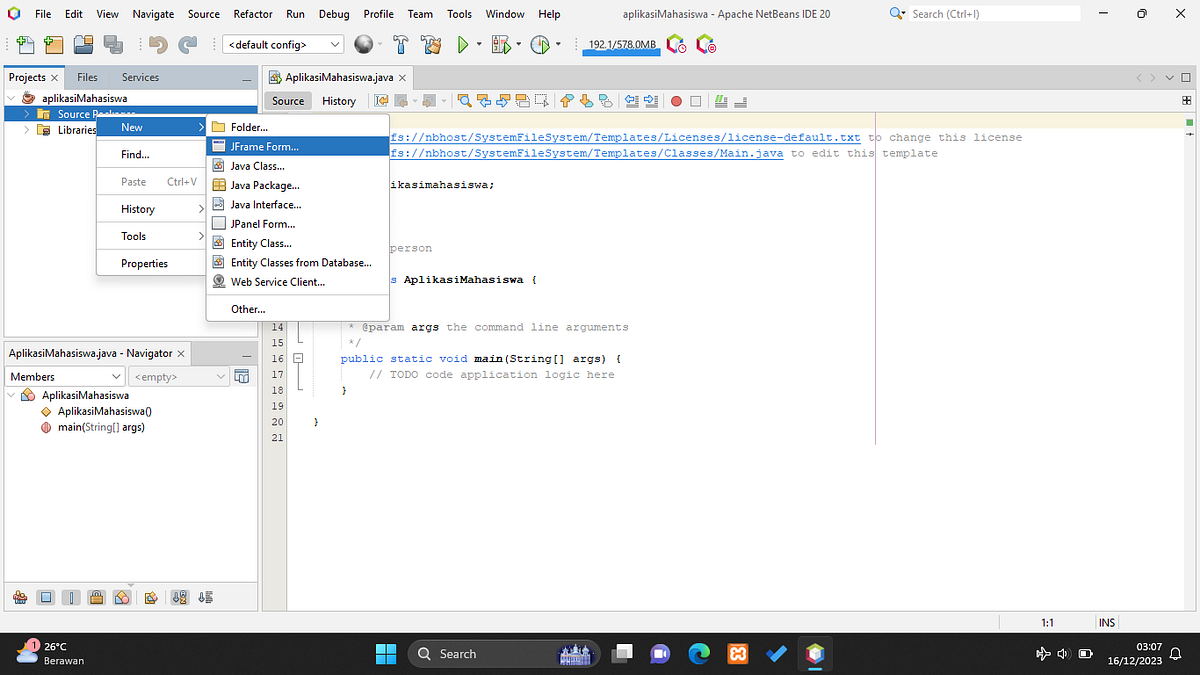Click Properties in the context menu
The width and height of the screenshot is (1200, 675).
[x=150, y=264]
